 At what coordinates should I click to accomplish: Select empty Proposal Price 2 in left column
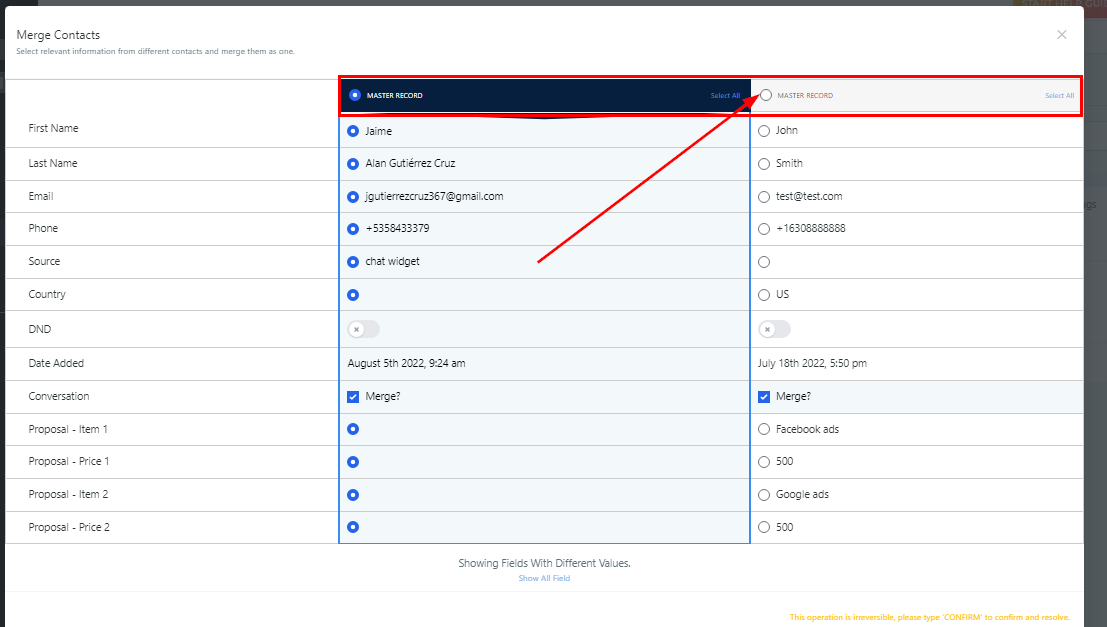coord(353,527)
